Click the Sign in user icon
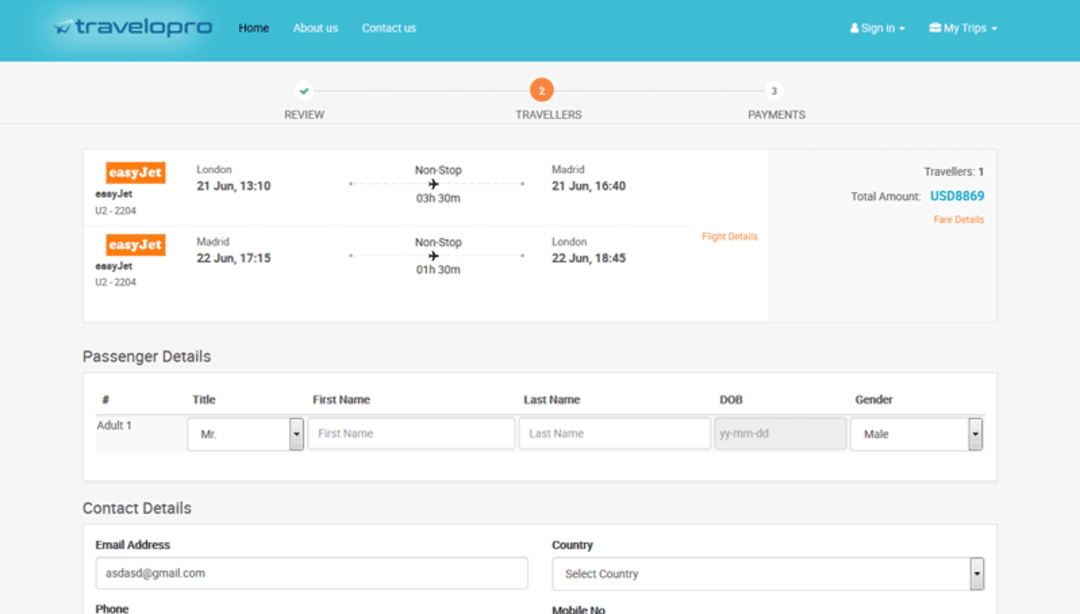 (x=852, y=28)
